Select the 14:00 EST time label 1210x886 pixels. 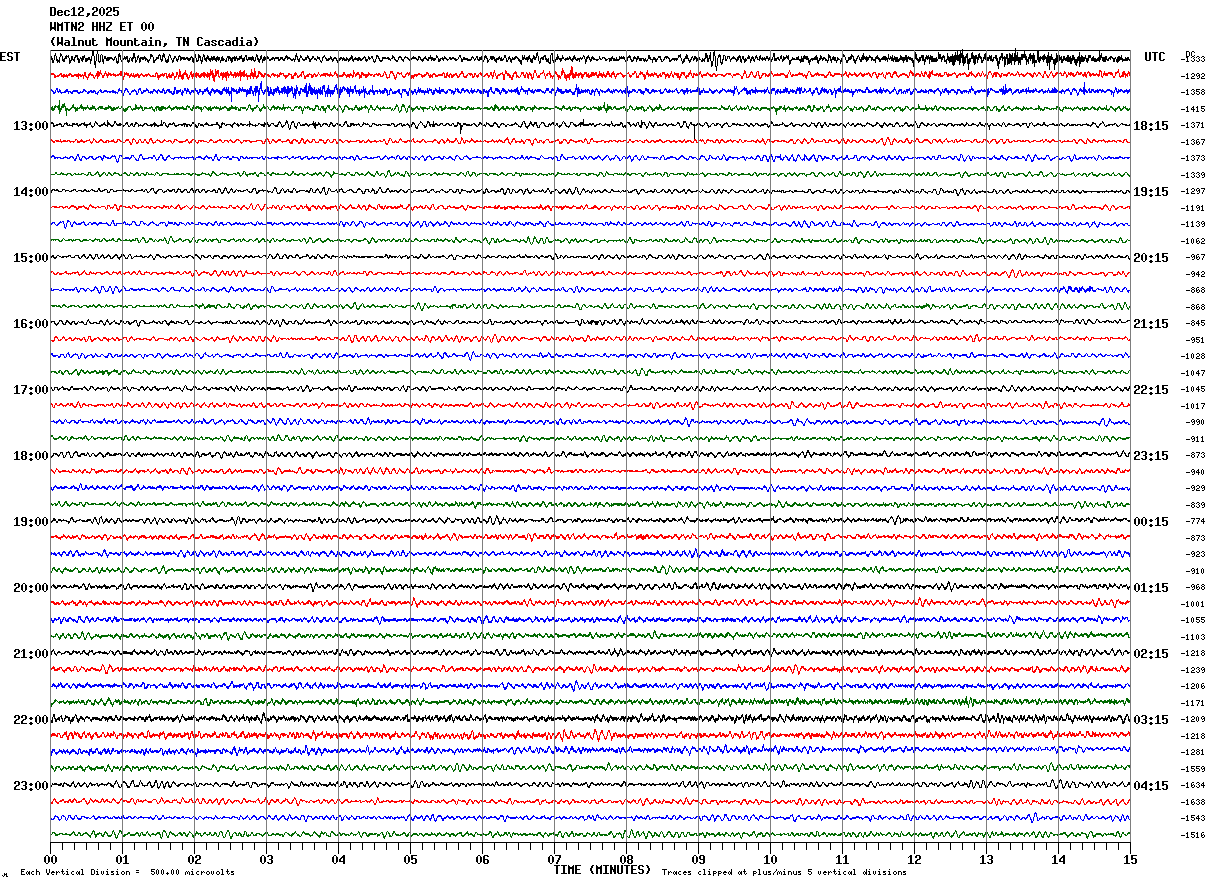[x=31, y=192]
